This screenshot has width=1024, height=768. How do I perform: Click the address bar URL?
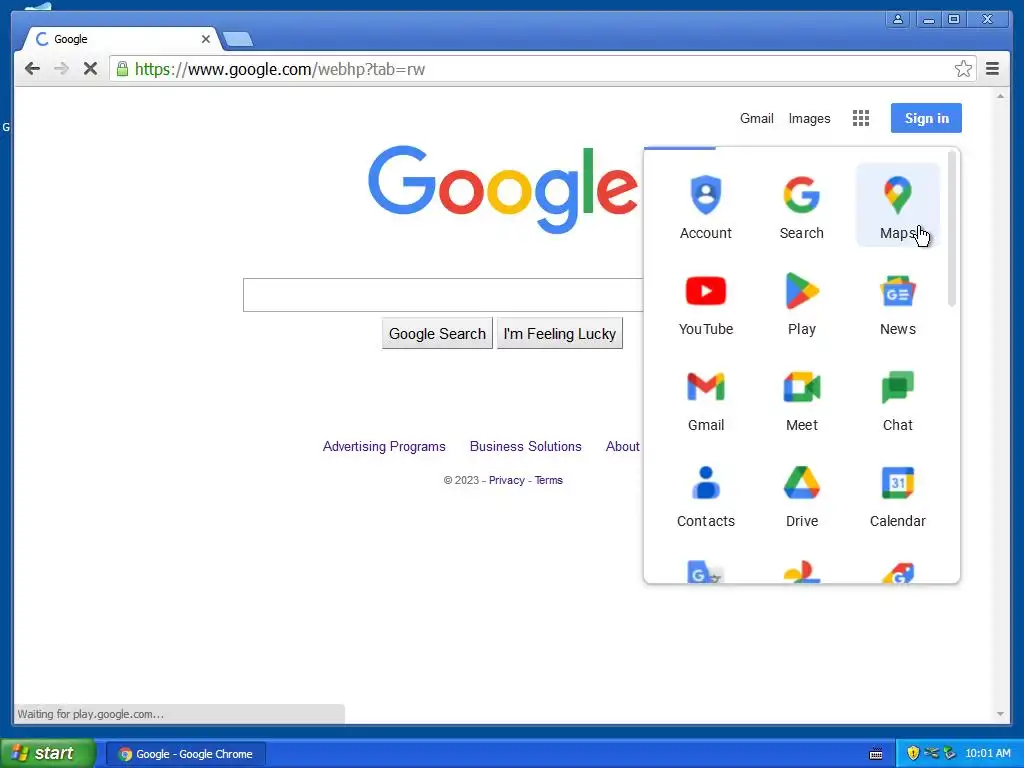pyautogui.click(x=280, y=69)
